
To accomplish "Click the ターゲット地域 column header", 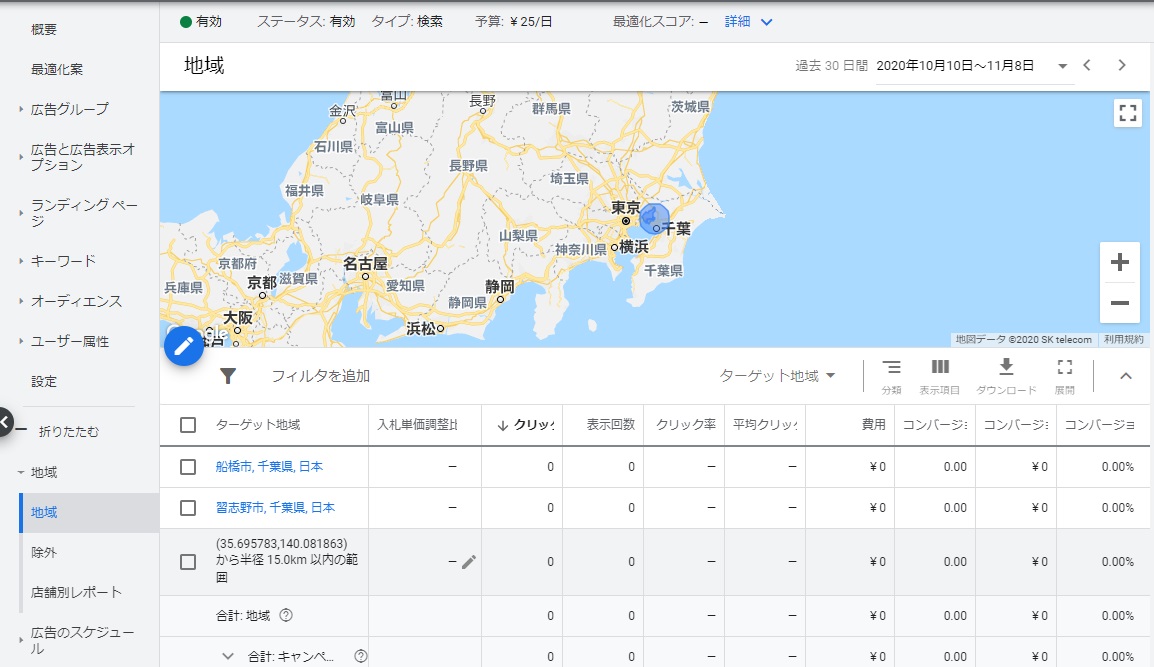I will (258, 425).
